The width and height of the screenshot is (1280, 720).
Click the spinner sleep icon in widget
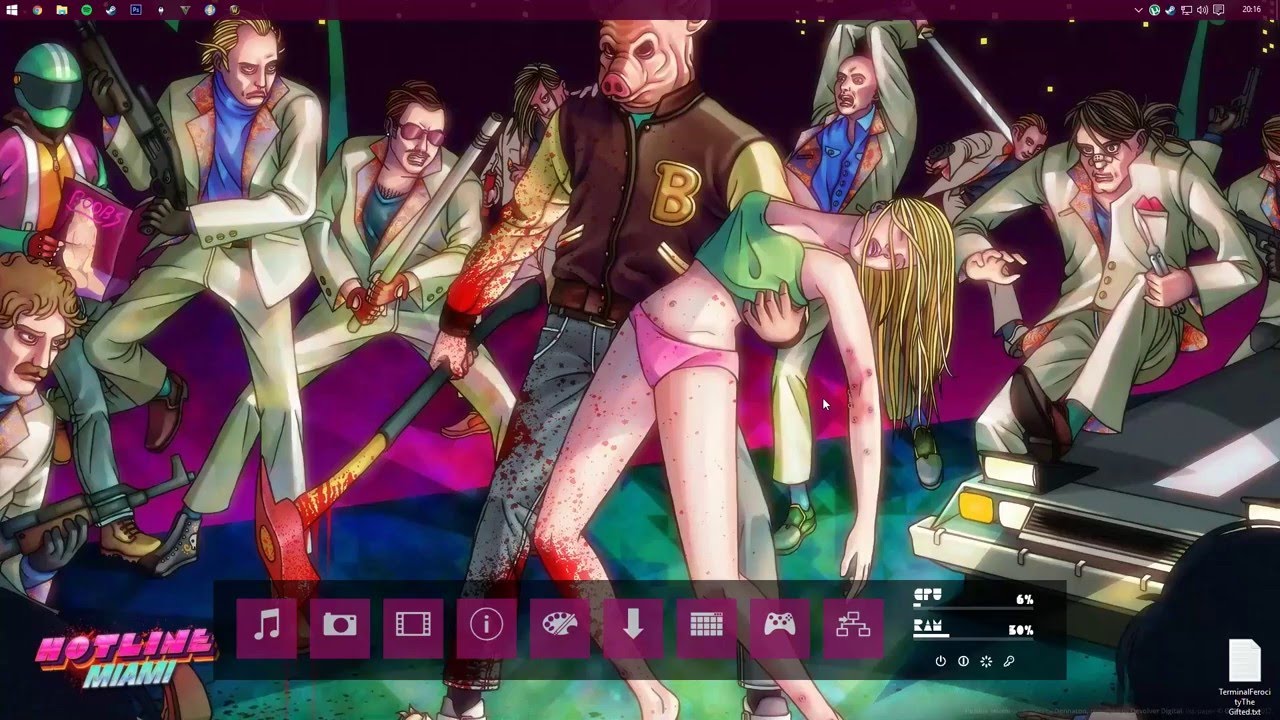tap(986, 661)
